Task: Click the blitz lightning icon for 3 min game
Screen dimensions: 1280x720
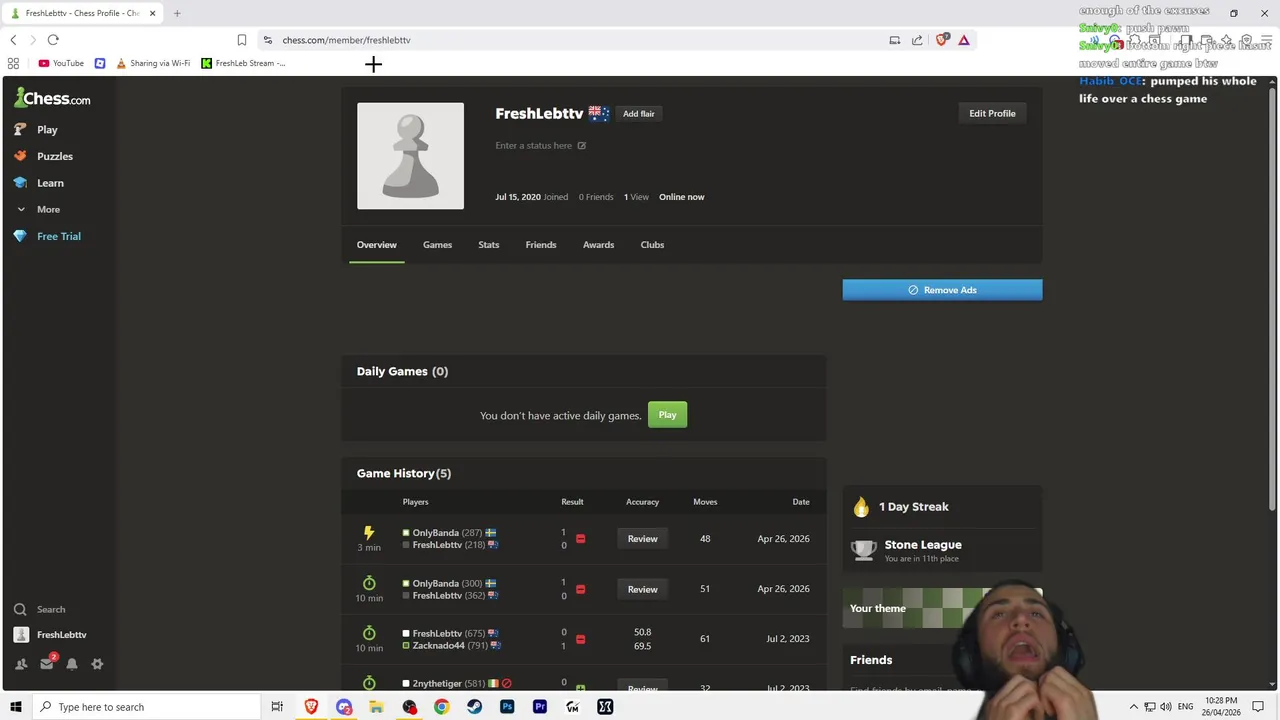Action: (369, 533)
